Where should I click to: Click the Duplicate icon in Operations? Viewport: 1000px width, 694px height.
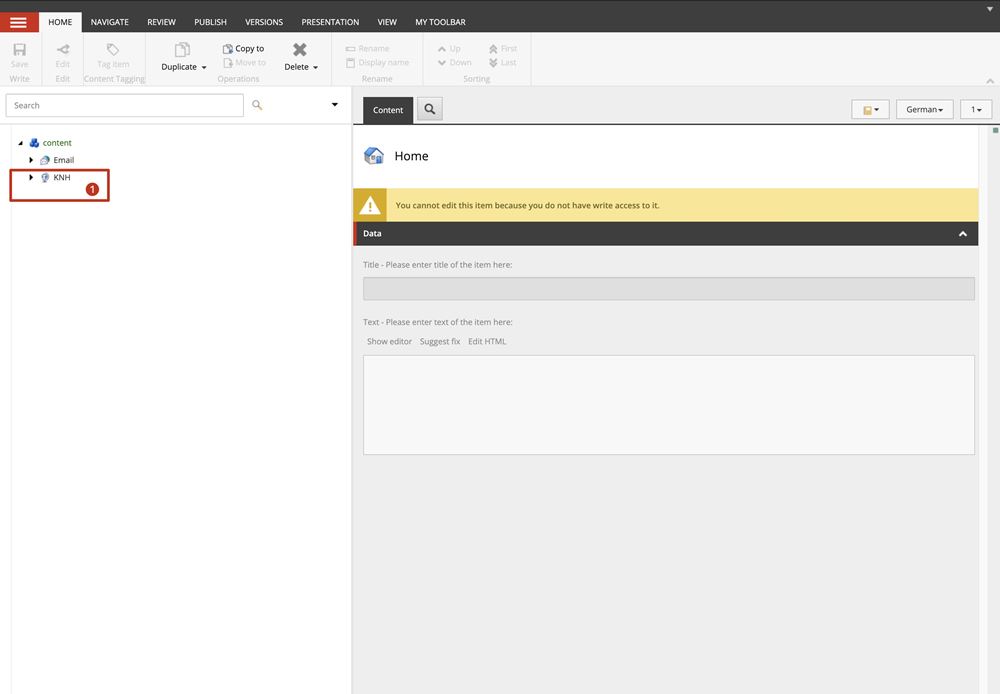pos(182,50)
